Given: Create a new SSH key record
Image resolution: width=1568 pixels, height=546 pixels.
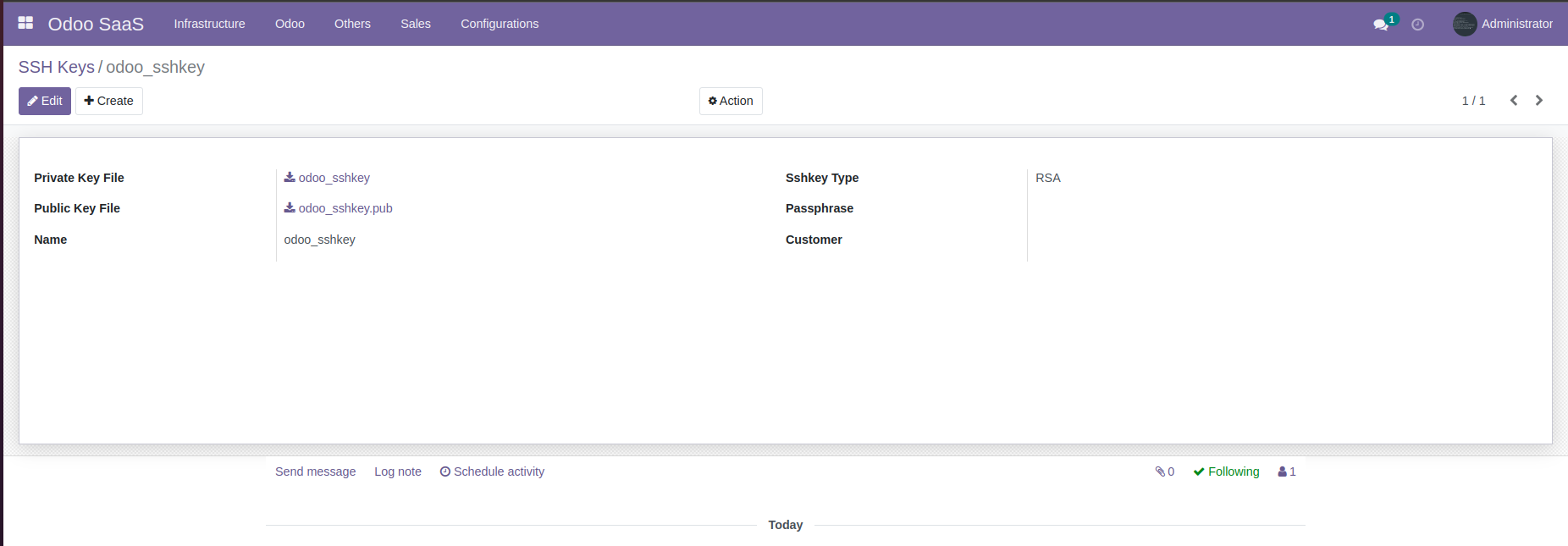Looking at the screenshot, I should click(109, 101).
